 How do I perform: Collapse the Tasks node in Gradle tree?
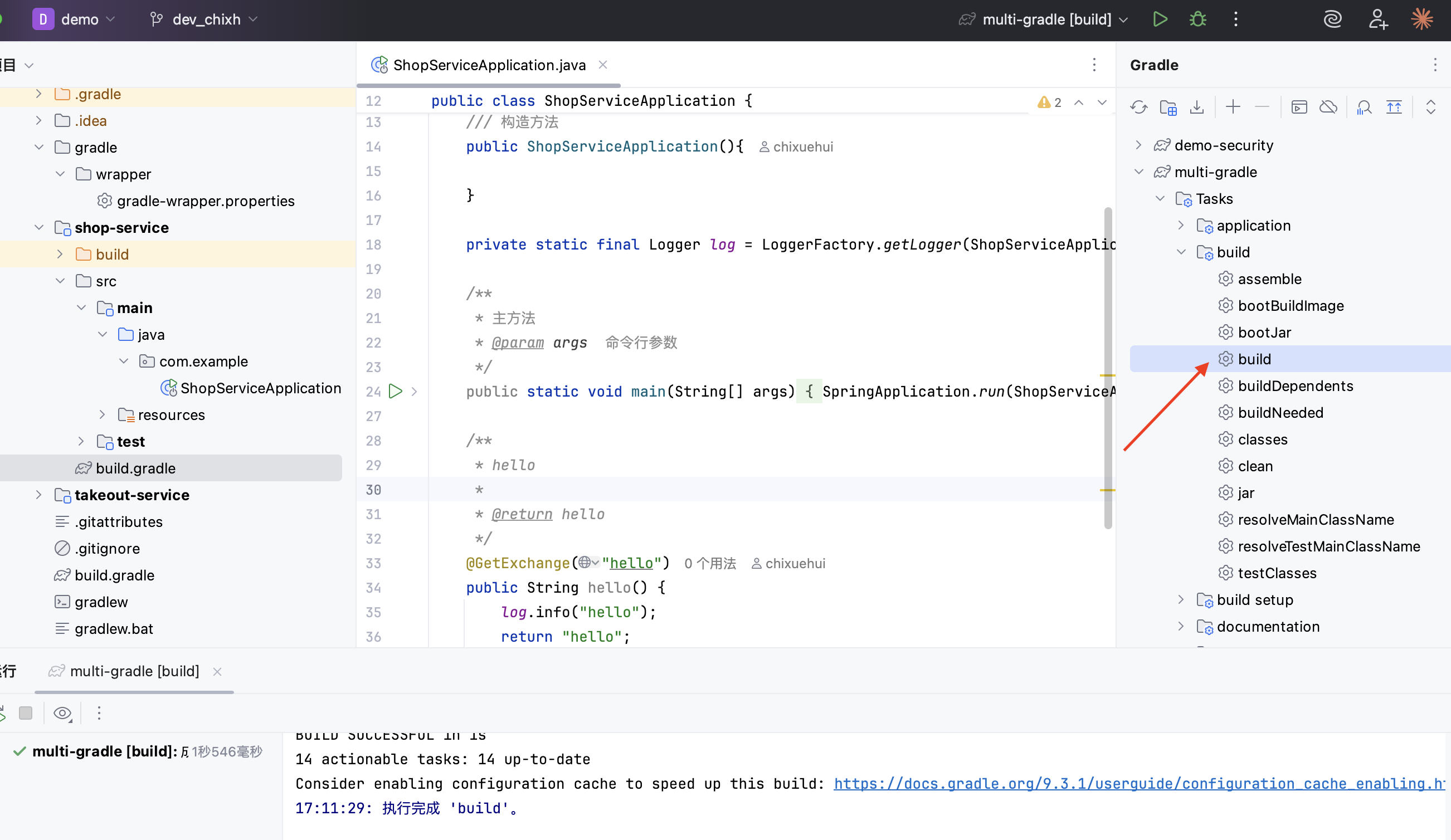(x=1160, y=199)
